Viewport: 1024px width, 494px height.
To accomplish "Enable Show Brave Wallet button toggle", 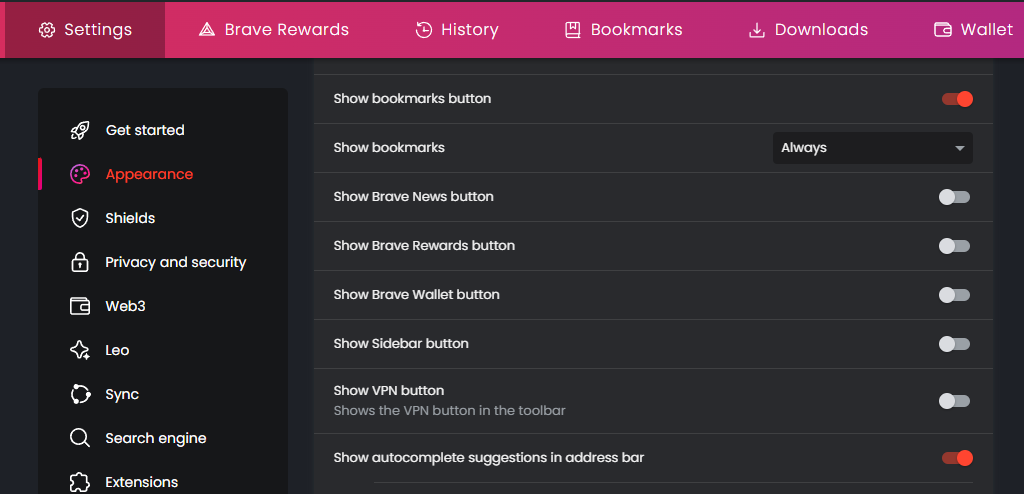I will click(x=954, y=295).
